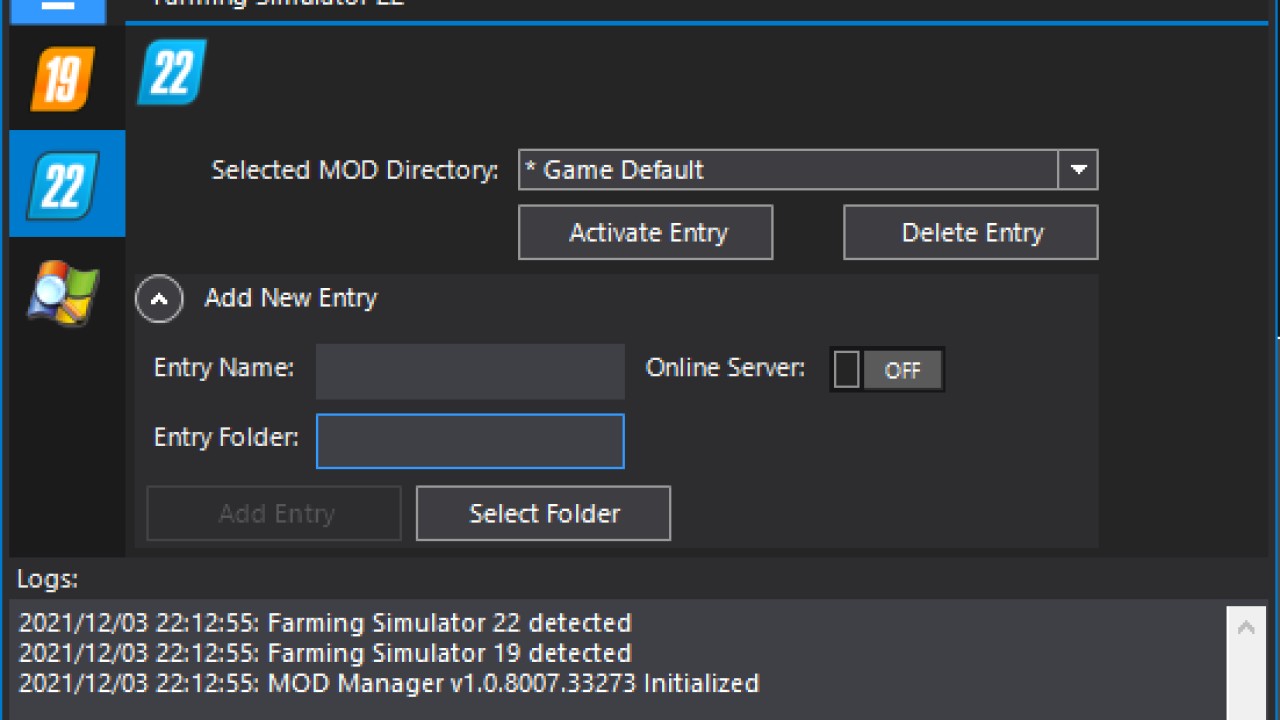Screen dimensions: 1280x720
Task: Click the Select Folder button
Action: (544, 514)
